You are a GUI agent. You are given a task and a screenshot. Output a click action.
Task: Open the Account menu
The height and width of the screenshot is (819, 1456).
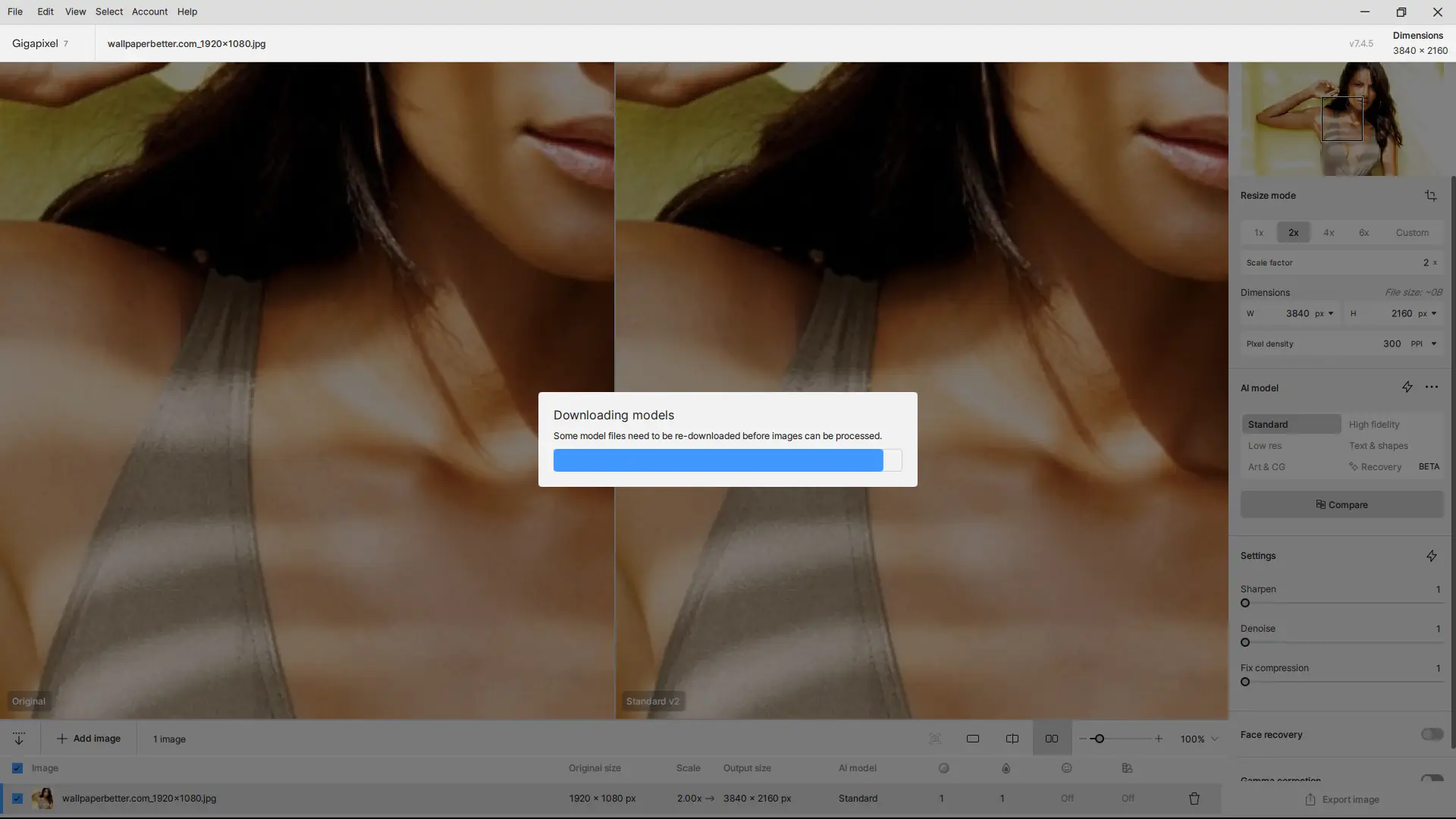149,12
